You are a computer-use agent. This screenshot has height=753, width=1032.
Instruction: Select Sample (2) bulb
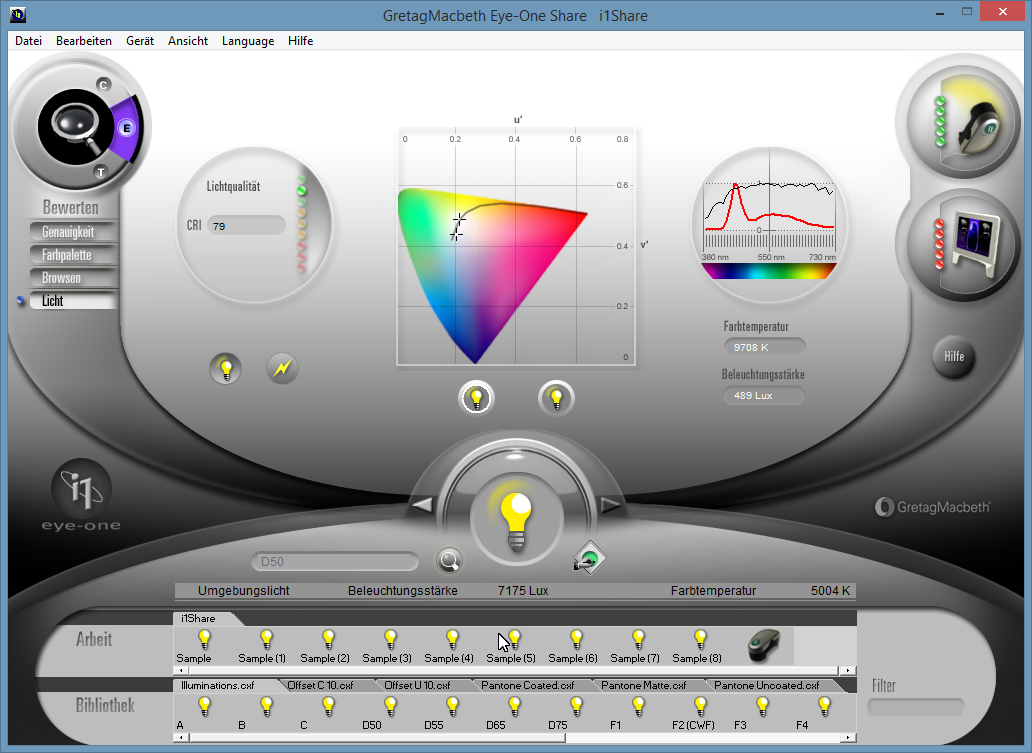click(x=328, y=638)
